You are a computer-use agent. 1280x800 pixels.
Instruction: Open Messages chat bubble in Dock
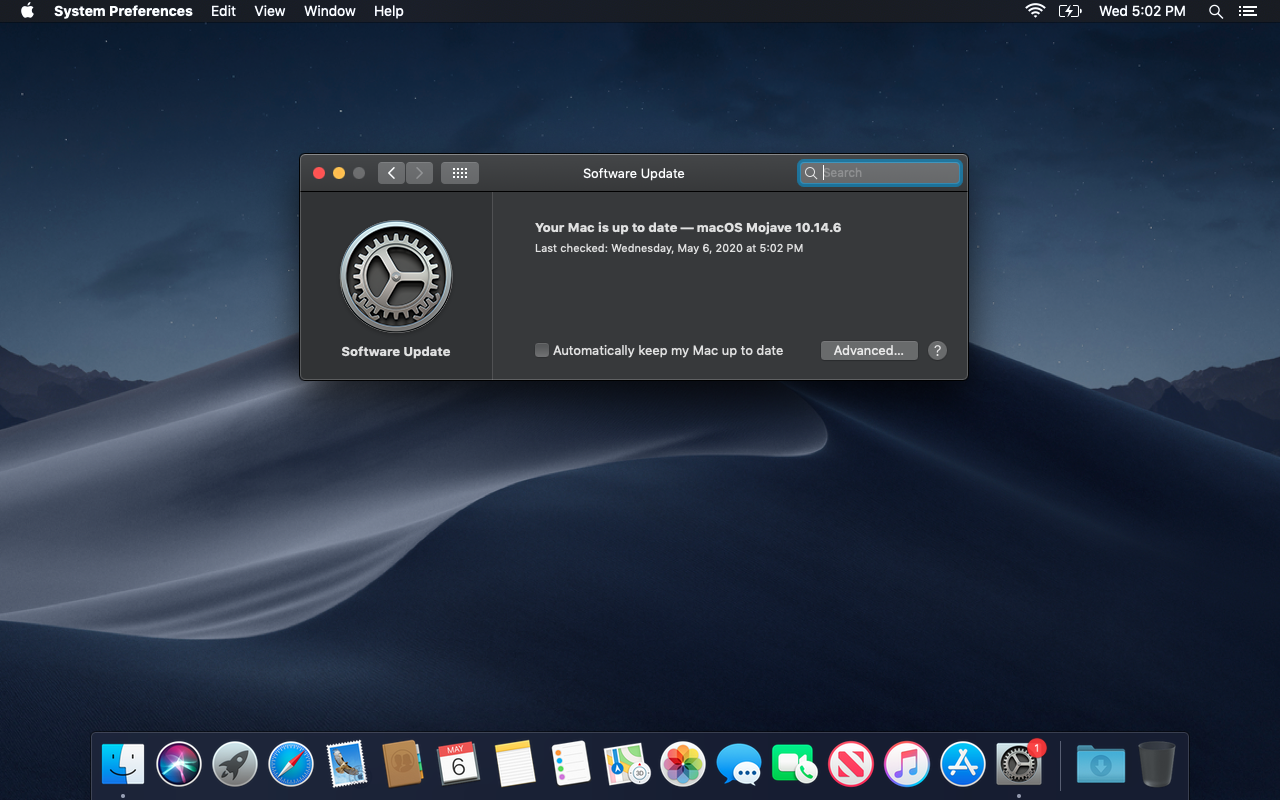(x=739, y=765)
